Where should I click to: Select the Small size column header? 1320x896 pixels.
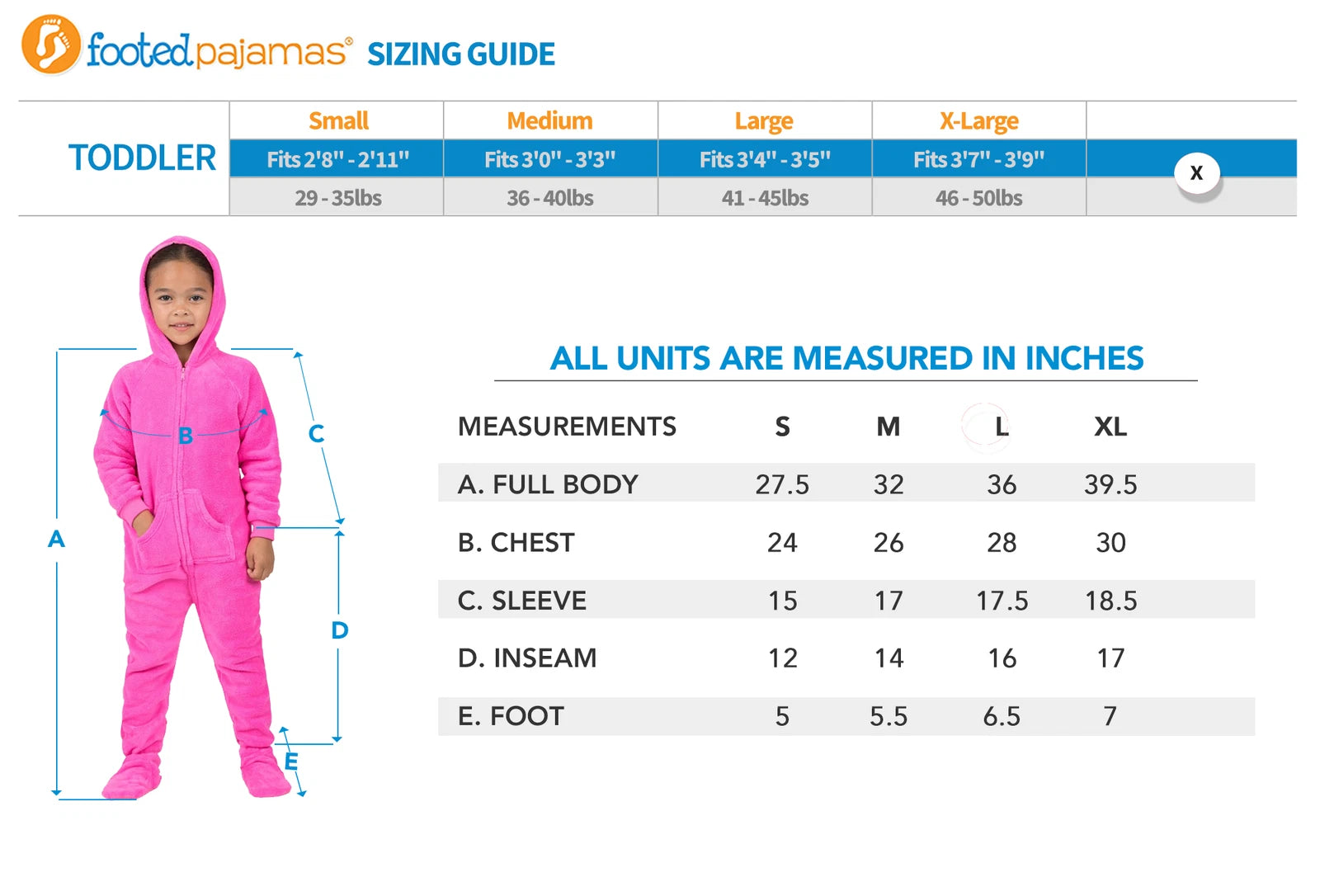pos(338,121)
